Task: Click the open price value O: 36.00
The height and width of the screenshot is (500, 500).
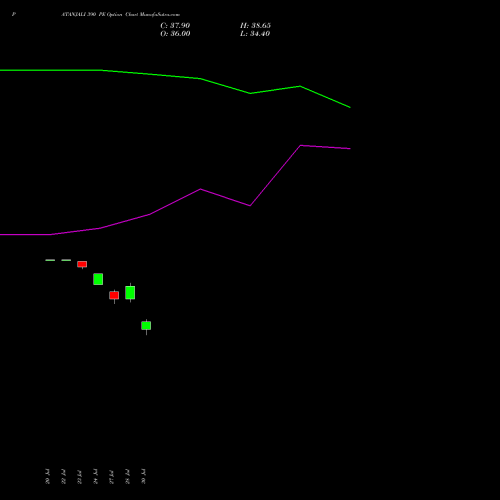Action: click(x=175, y=34)
